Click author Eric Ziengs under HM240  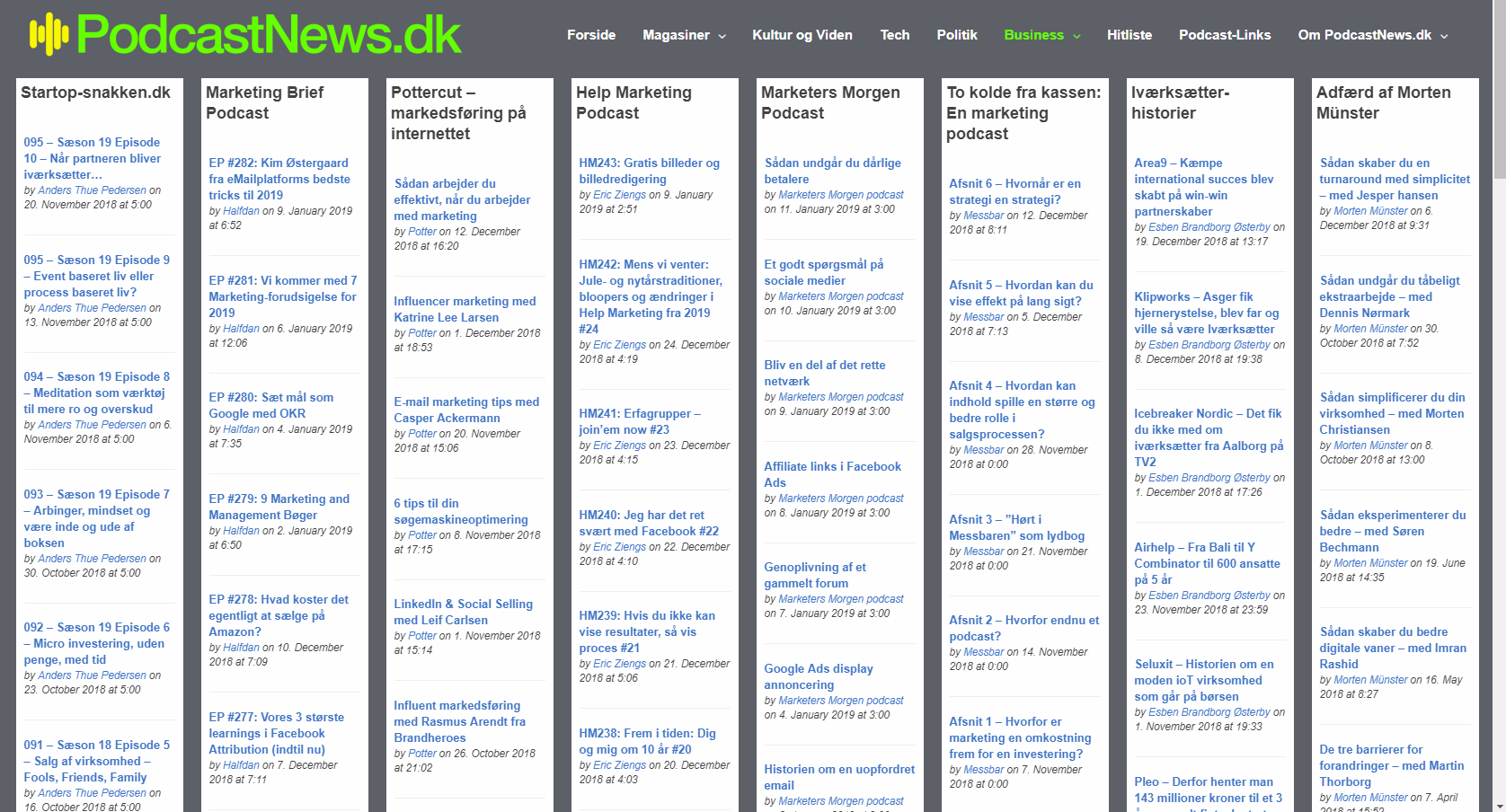click(x=619, y=547)
